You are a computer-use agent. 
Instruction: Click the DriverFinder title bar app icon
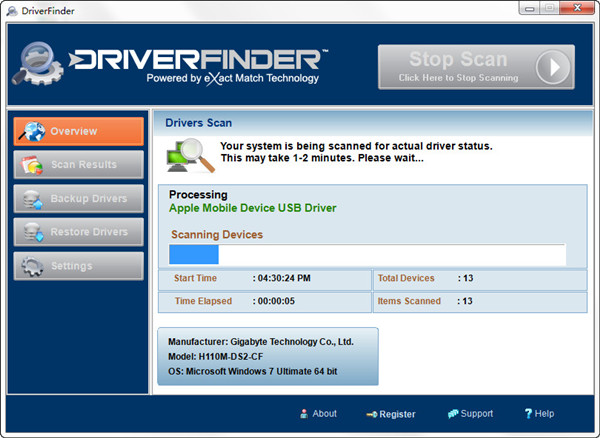12,11
